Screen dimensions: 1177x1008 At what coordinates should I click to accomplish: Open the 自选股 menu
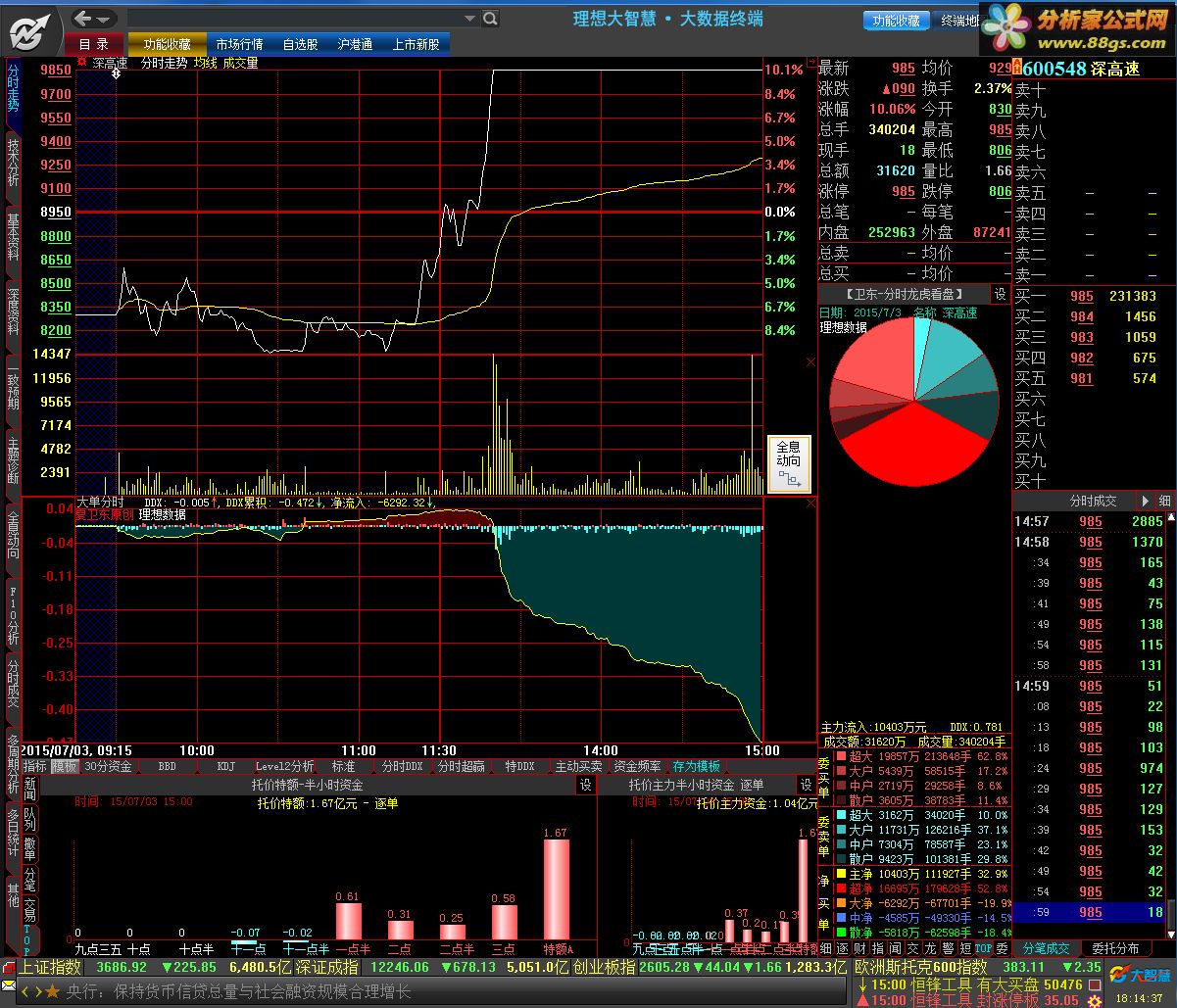coord(301,44)
